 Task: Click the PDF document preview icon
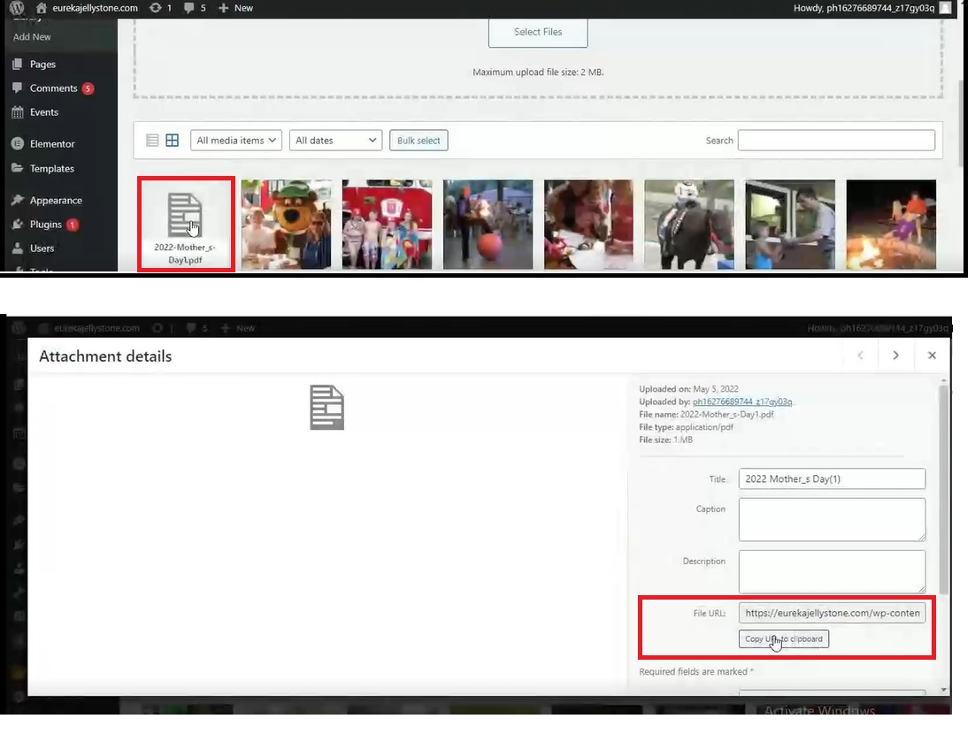[x=327, y=407]
